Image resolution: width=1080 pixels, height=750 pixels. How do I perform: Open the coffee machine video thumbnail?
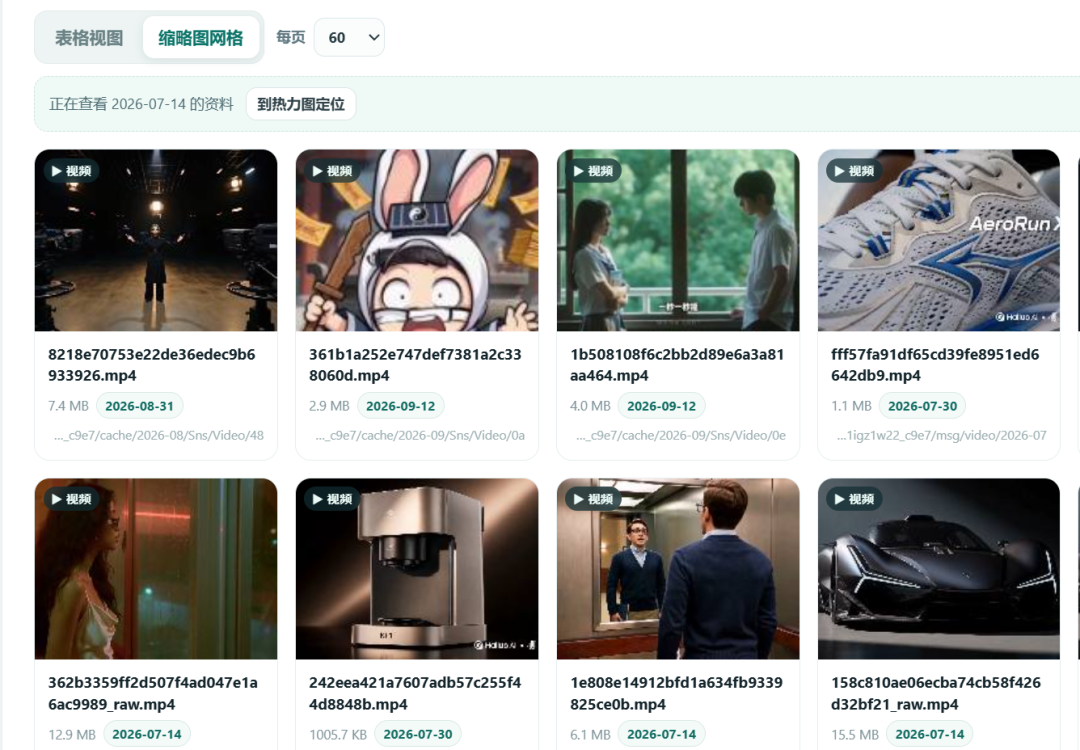tap(417, 569)
